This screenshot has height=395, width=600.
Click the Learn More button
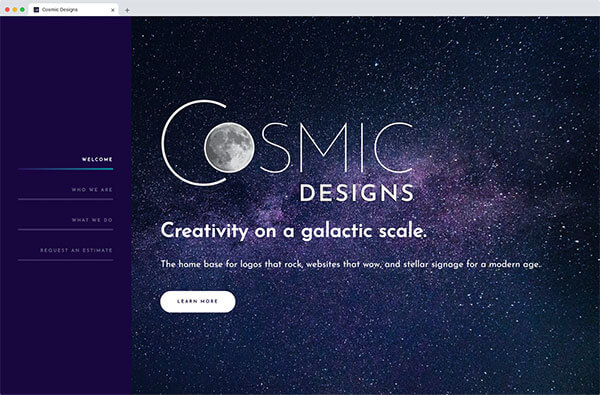197,302
